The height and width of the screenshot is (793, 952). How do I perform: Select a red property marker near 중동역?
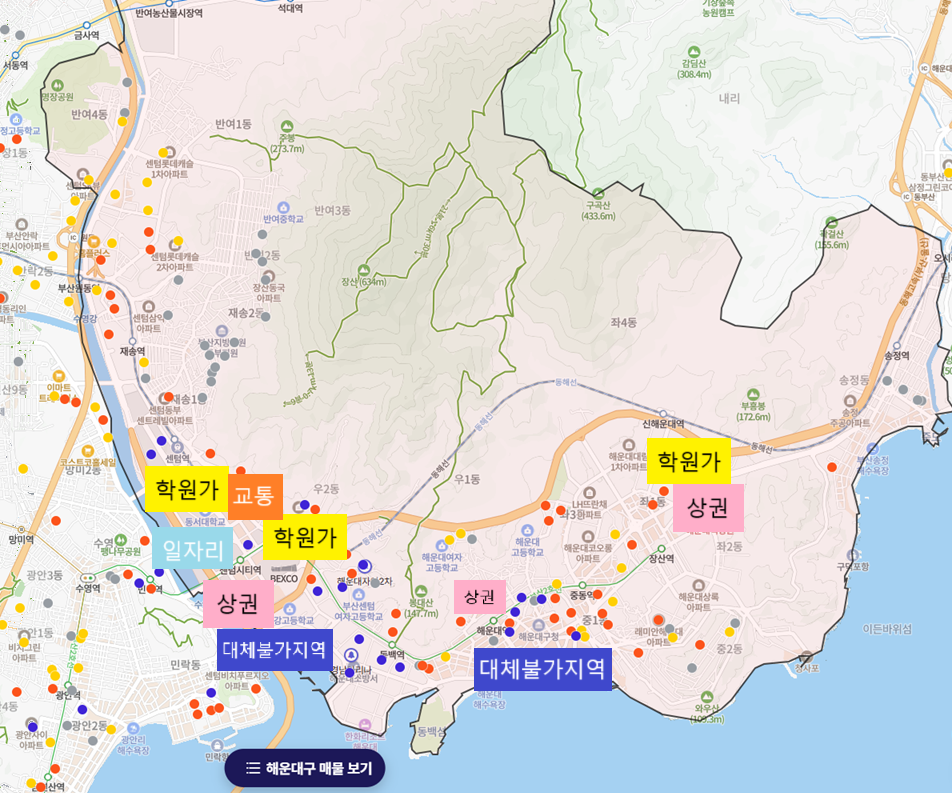pos(598,594)
